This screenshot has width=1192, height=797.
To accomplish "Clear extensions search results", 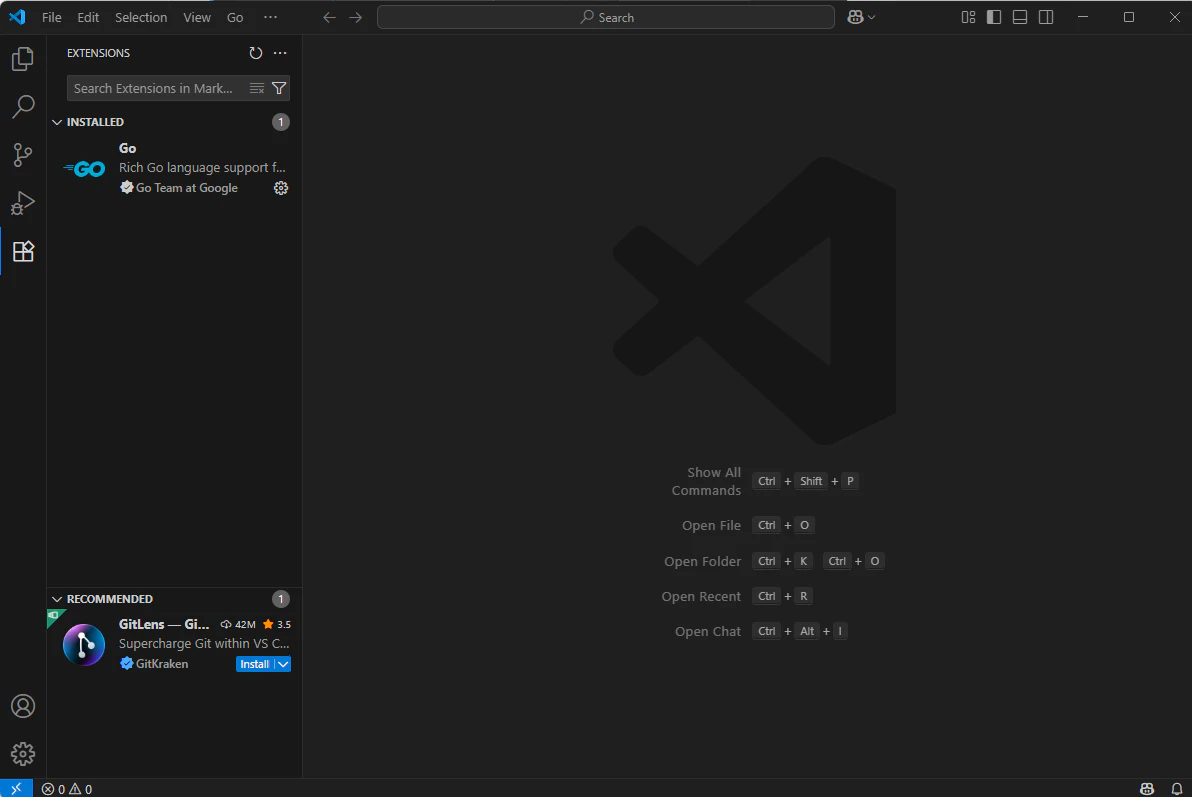I will click(257, 88).
